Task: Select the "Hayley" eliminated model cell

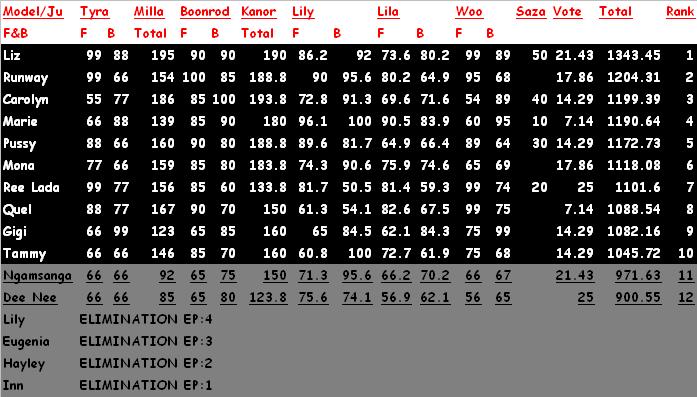Action: click(24, 364)
